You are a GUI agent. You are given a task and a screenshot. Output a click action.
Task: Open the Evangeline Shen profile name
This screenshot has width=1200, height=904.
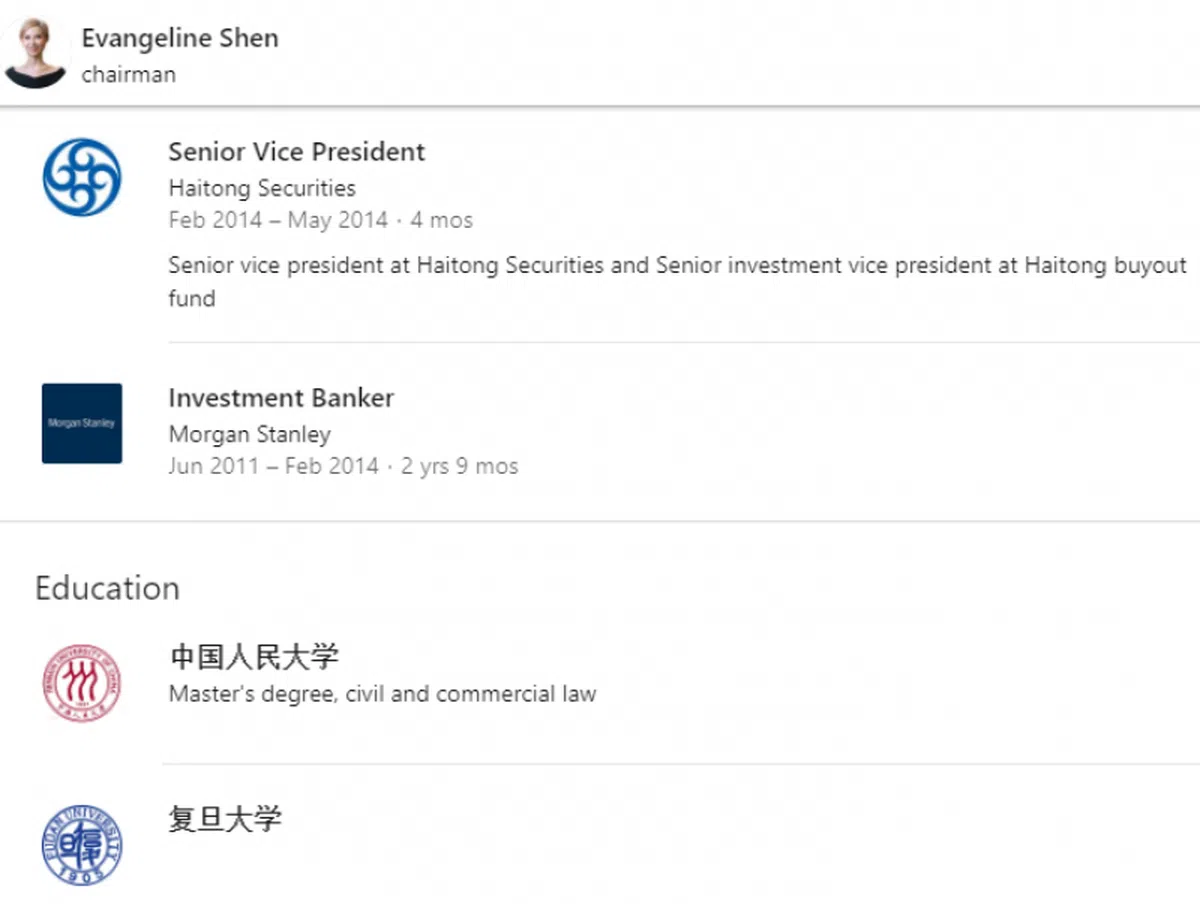[180, 38]
